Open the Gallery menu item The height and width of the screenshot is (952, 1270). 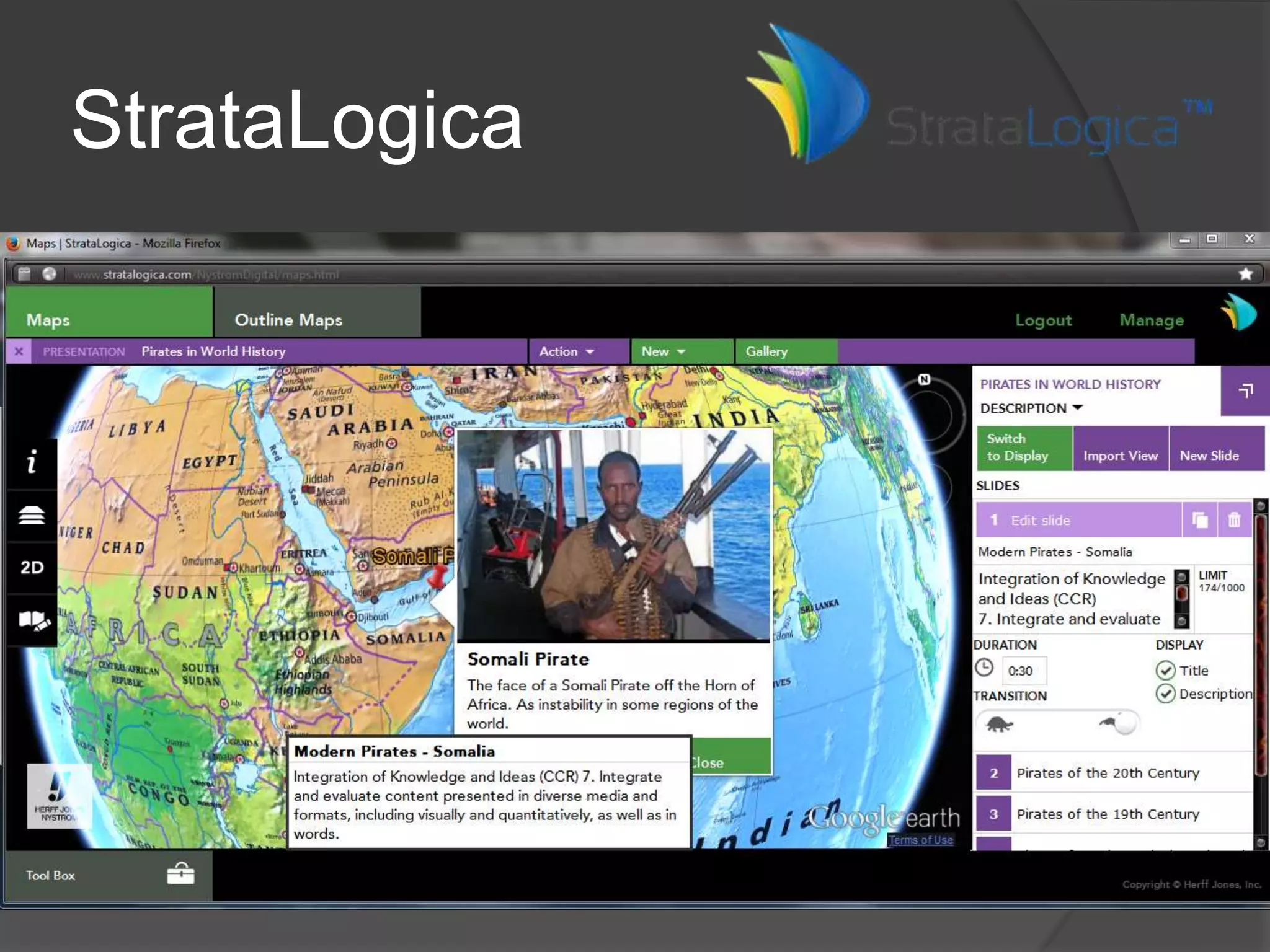(x=766, y=351)
